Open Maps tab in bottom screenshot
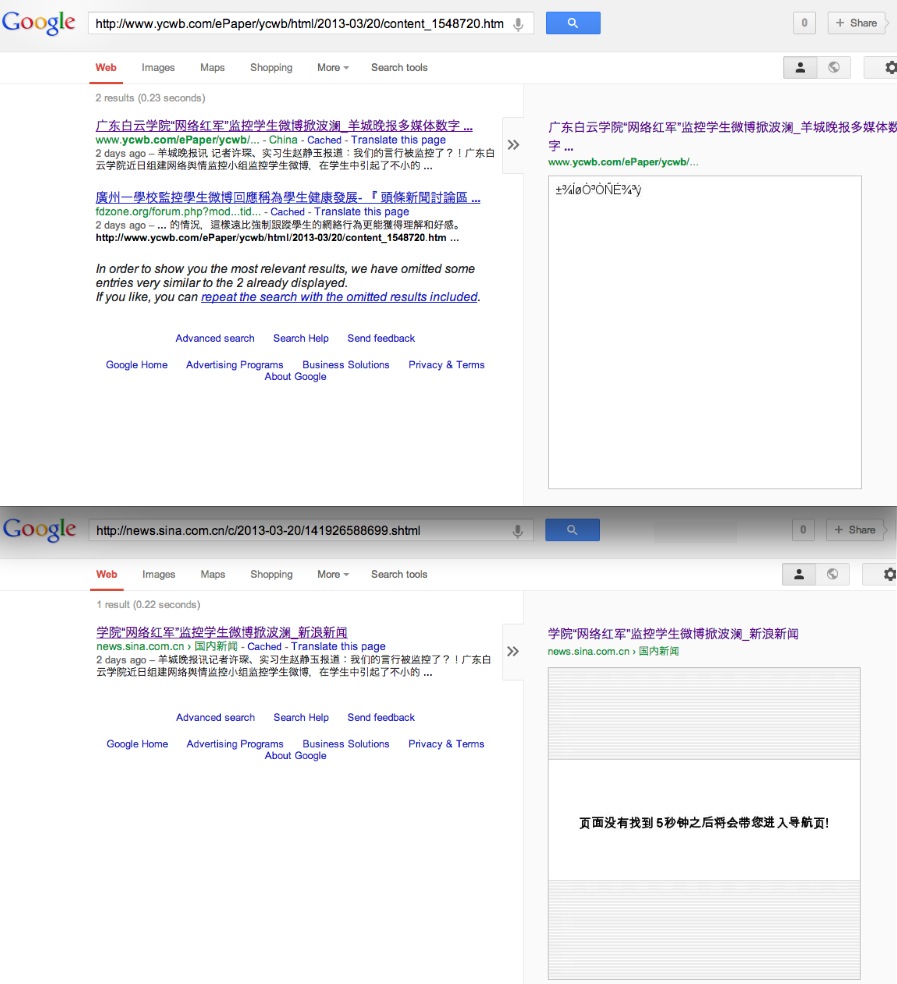897x984 pixels. [x=213, y=574]
